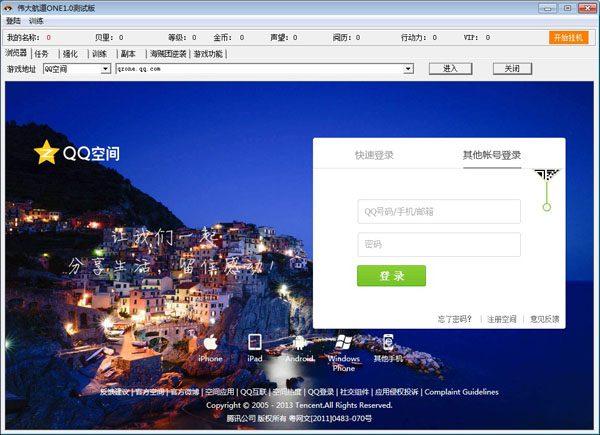Open the 官方空间 footer link
Image resolution: width=600 pixels, height=435 pixels.
[150, 392]
